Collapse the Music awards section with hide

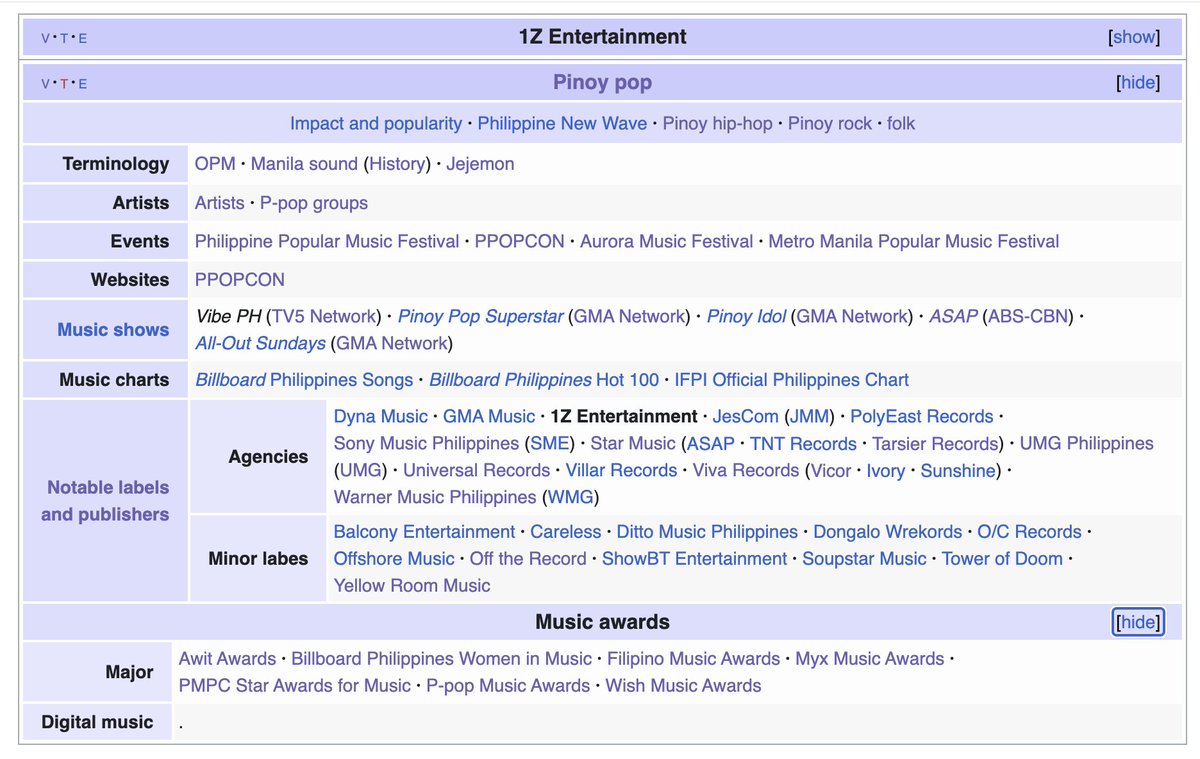click(x=1138, y=622)
